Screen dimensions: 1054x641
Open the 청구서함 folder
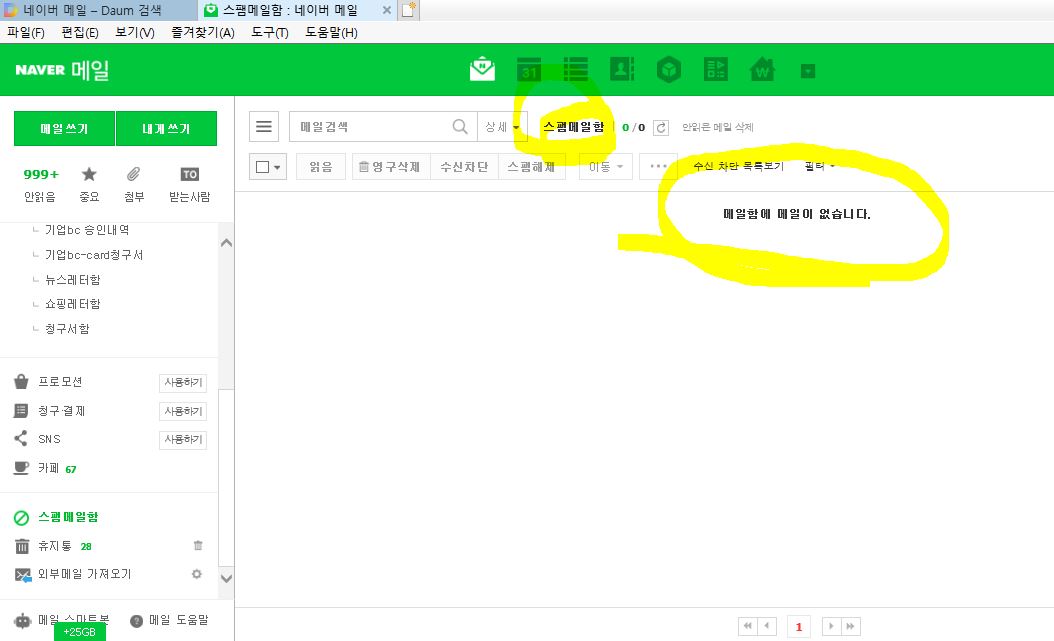click(x=67, y=329)
